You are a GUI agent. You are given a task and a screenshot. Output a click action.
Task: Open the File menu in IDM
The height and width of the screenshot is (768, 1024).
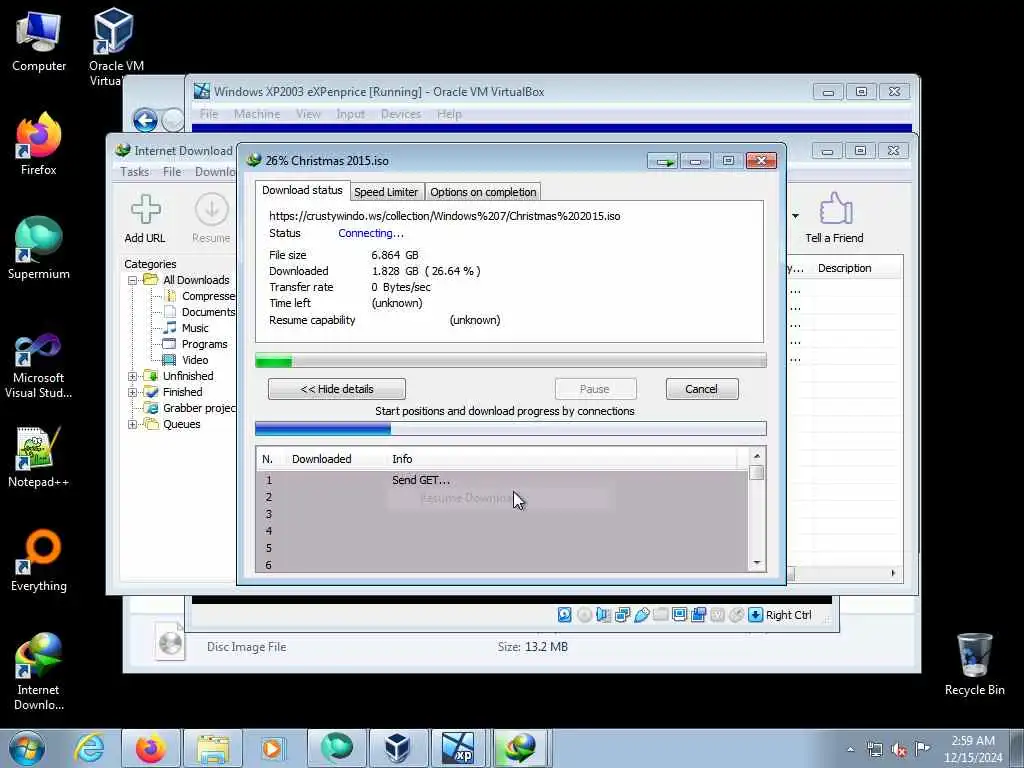pyautogui.click(x=172, y=172)
